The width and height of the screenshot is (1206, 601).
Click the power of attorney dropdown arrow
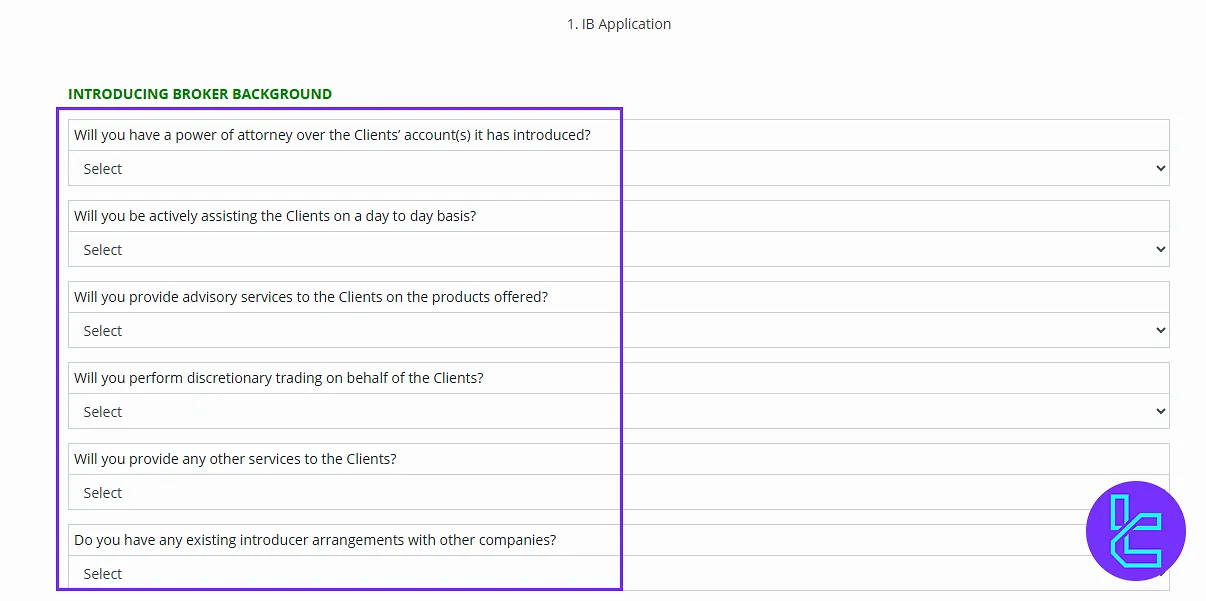point(1160,168)
